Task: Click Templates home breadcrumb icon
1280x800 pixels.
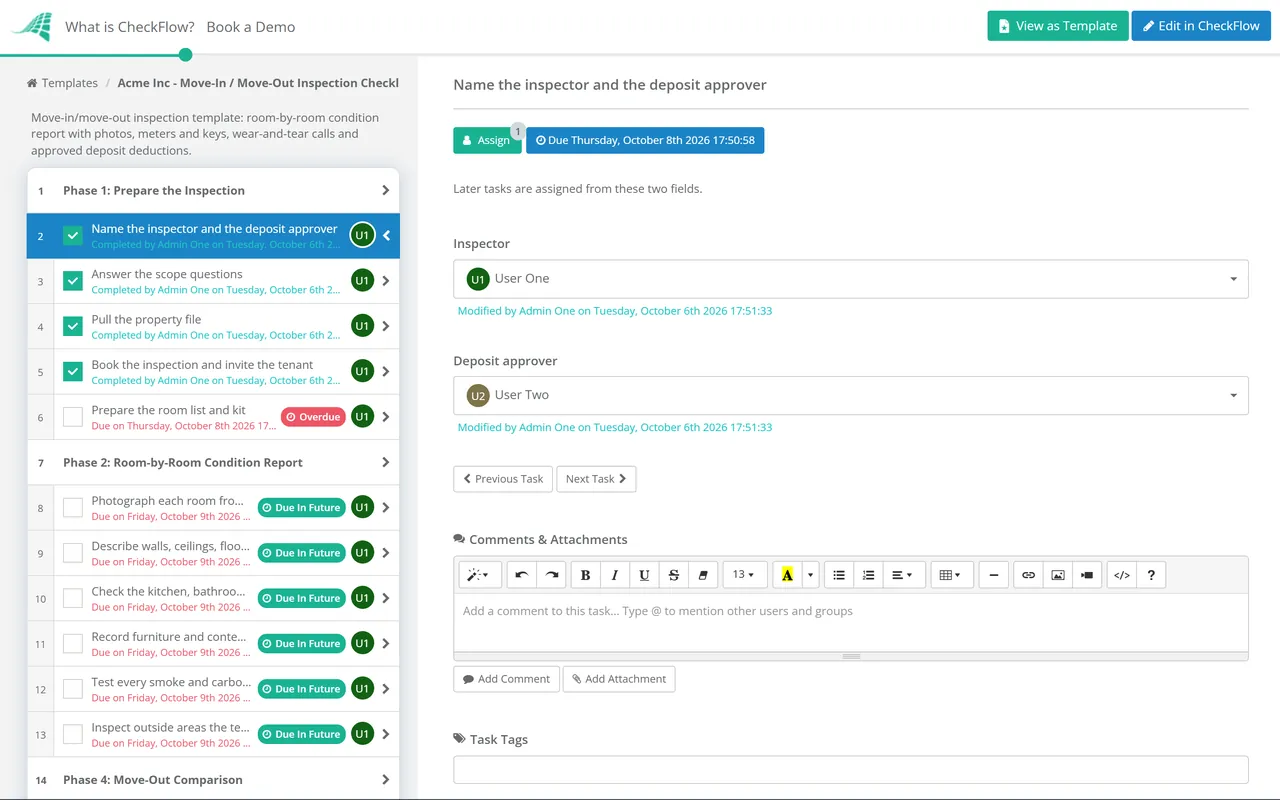Action: [x=32, y=83]
